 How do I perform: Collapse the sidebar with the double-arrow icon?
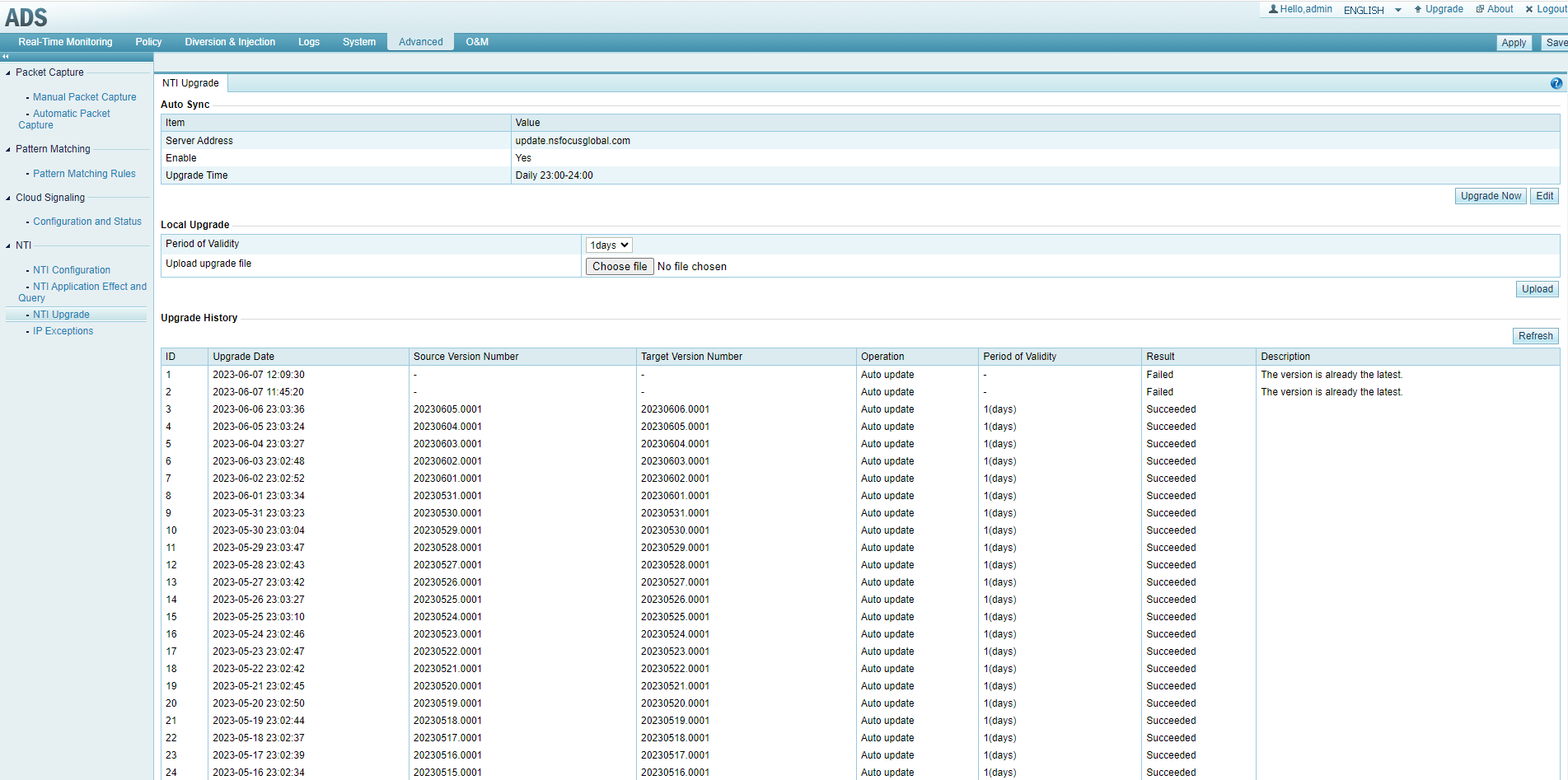coord(6,57)
